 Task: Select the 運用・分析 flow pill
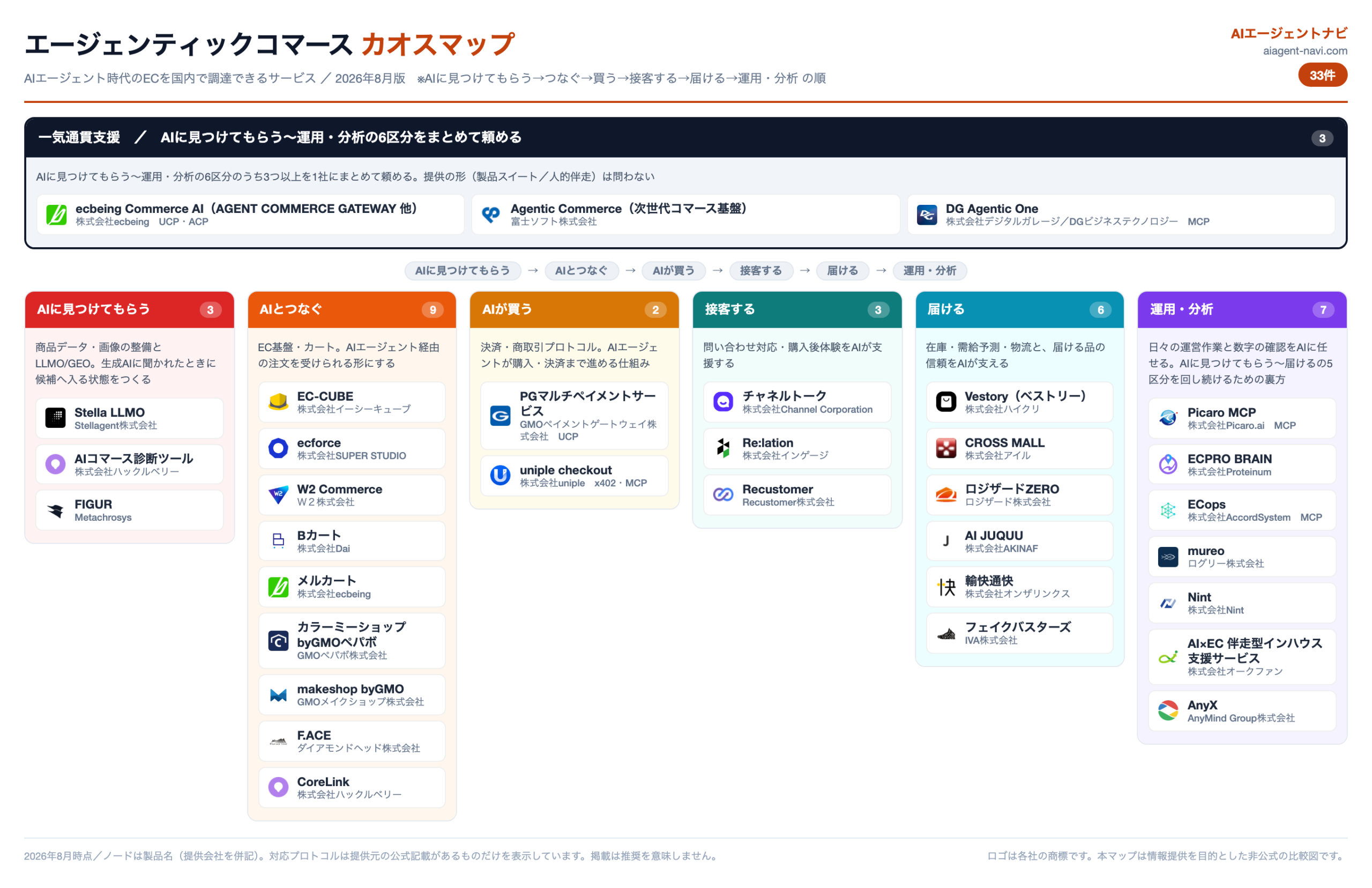point(929,270)
